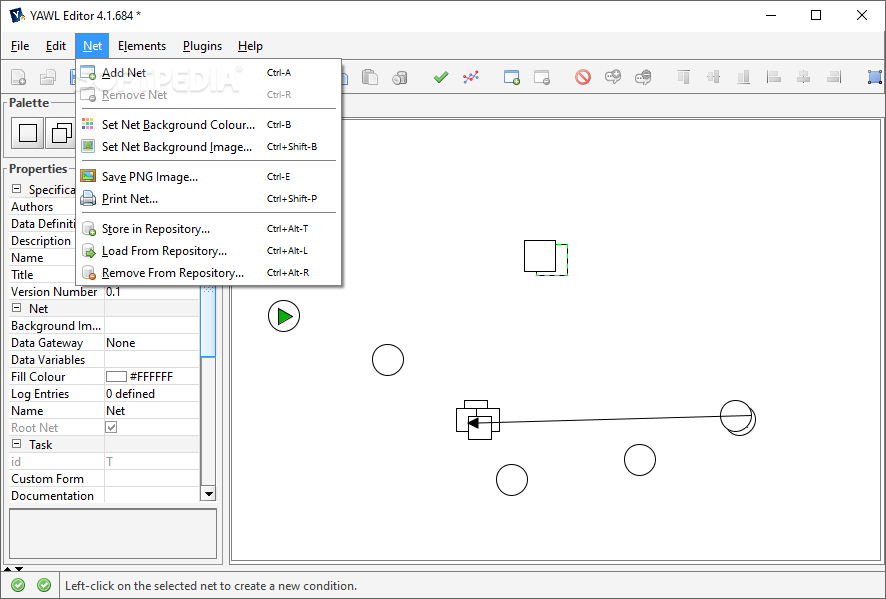Viewport: 886px width, 599px height.
Task: Click the first green status check icon
Action: [x=18, y=585]
